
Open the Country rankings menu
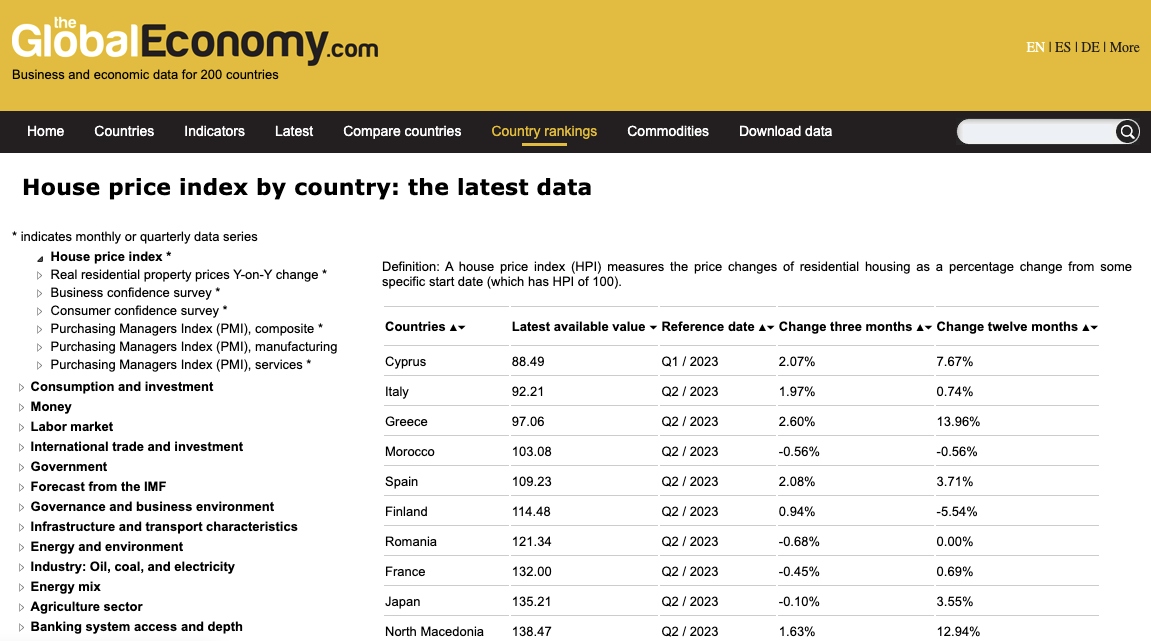(544, 131)
